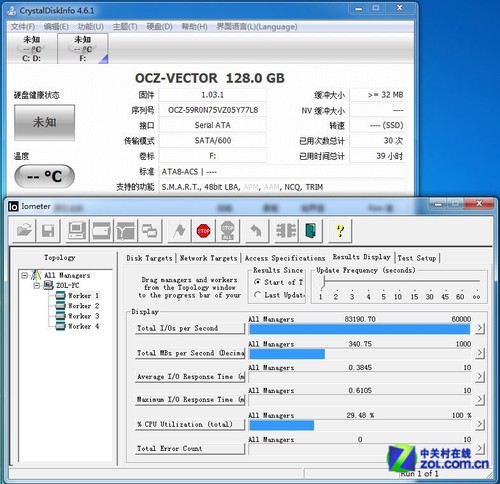Screen dimensions: 500x484
Task: Exit Iometer green door icon
Action: [311, 230]
